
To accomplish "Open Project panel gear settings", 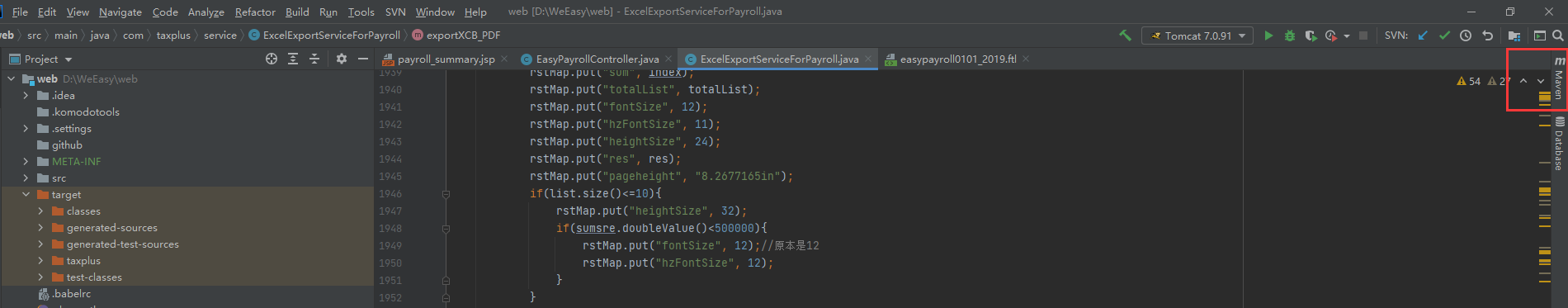I will coord(342,59).
